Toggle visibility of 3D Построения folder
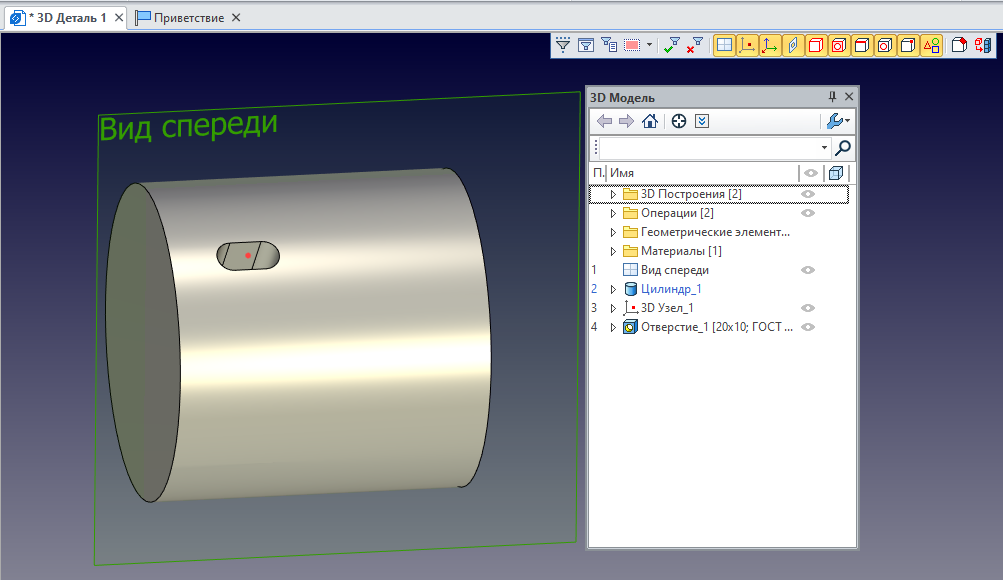 tap(808, 194)
